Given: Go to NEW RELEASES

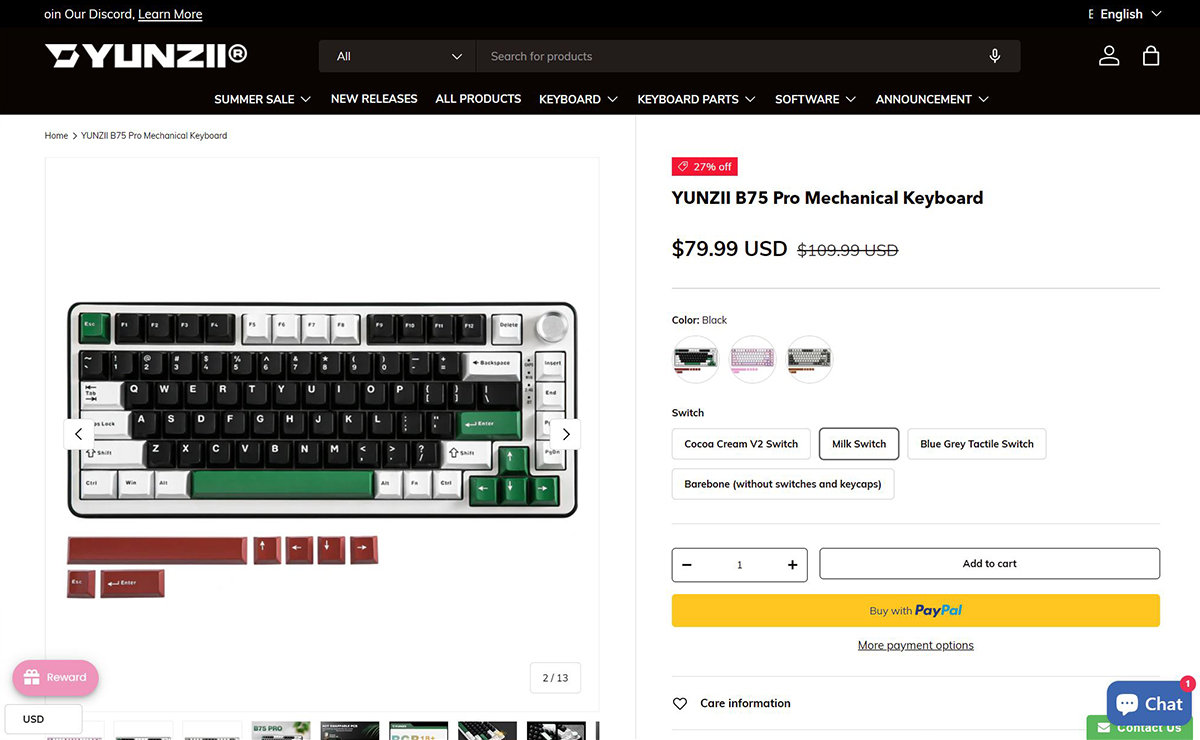Looking at the screenshot, I should 374,99.
